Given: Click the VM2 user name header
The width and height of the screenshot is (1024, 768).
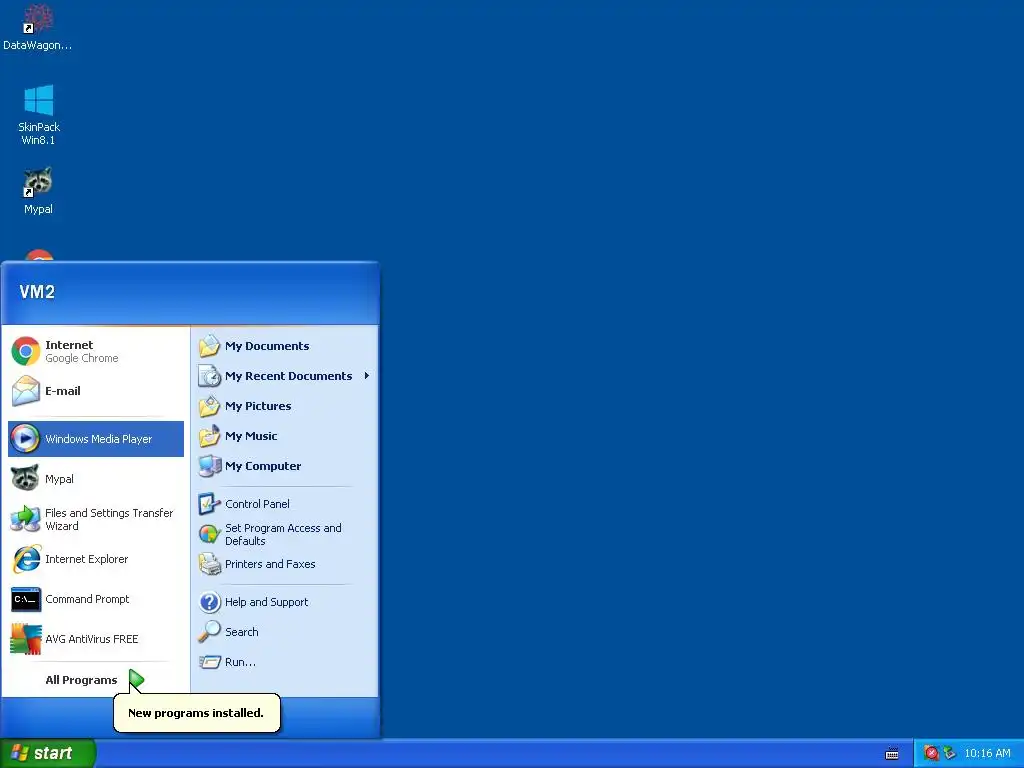Looking at the screenshot, I should click(37, 292).
